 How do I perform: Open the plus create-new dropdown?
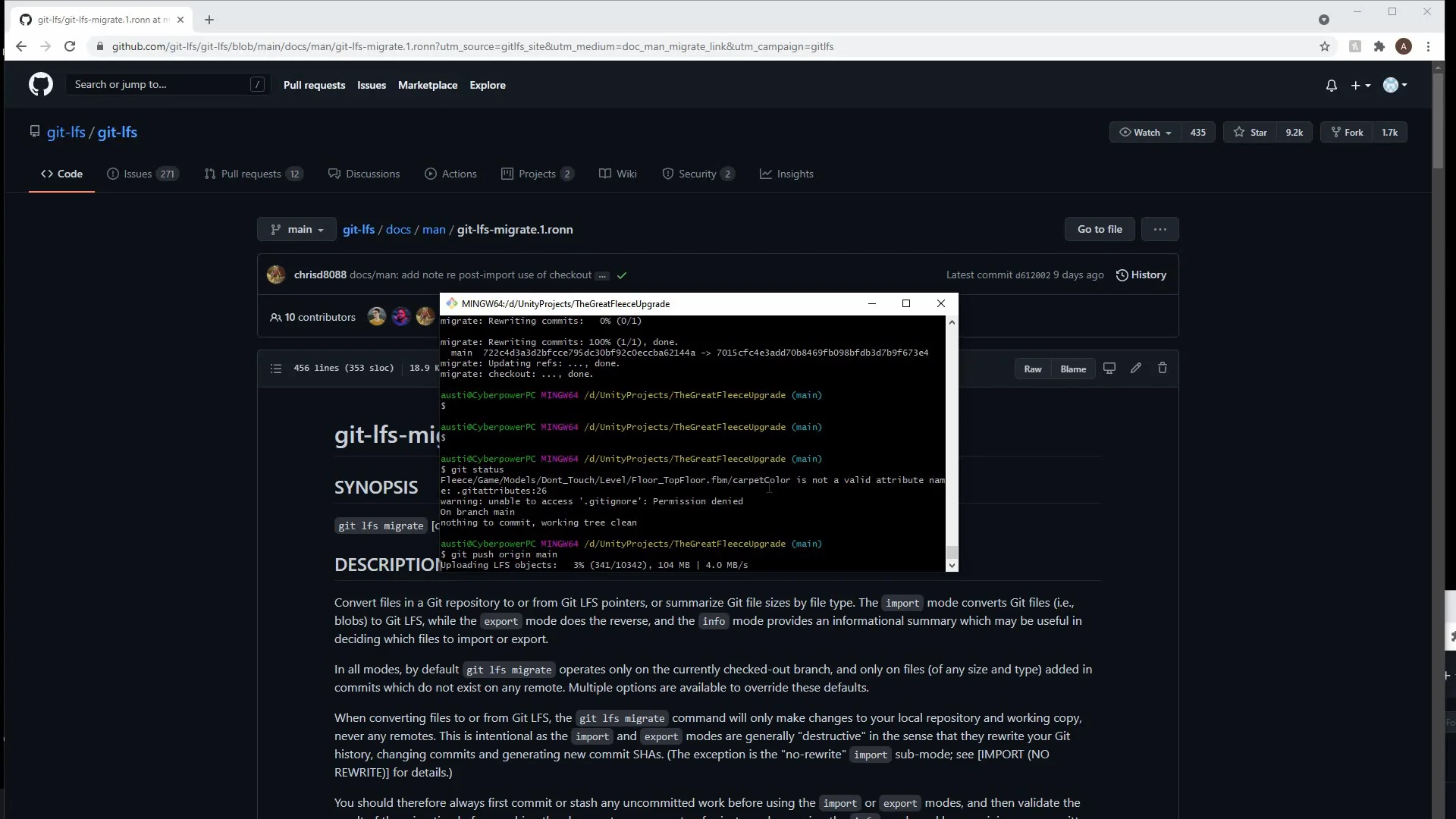click(1360, 86)
